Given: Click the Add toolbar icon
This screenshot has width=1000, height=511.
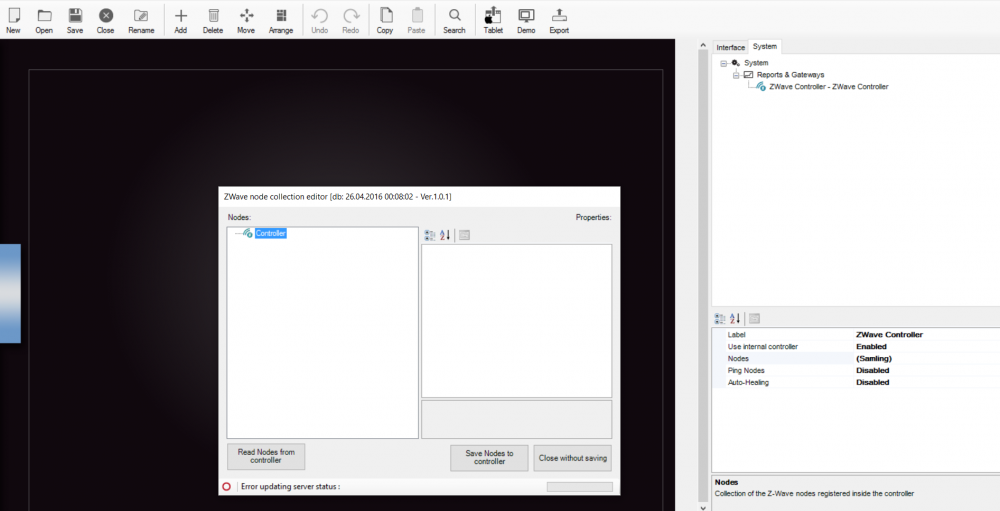Looking at the screenshot, I should [180, 19].
